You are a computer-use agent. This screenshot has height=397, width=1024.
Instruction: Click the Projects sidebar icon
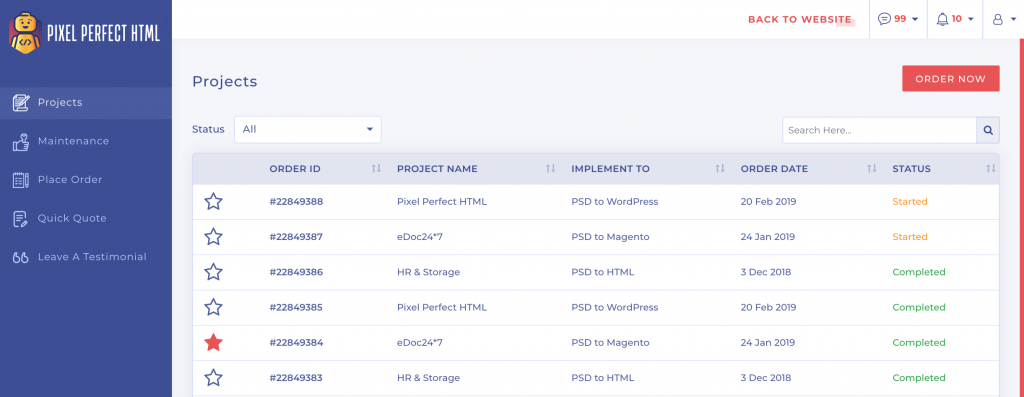pos(21,103)
